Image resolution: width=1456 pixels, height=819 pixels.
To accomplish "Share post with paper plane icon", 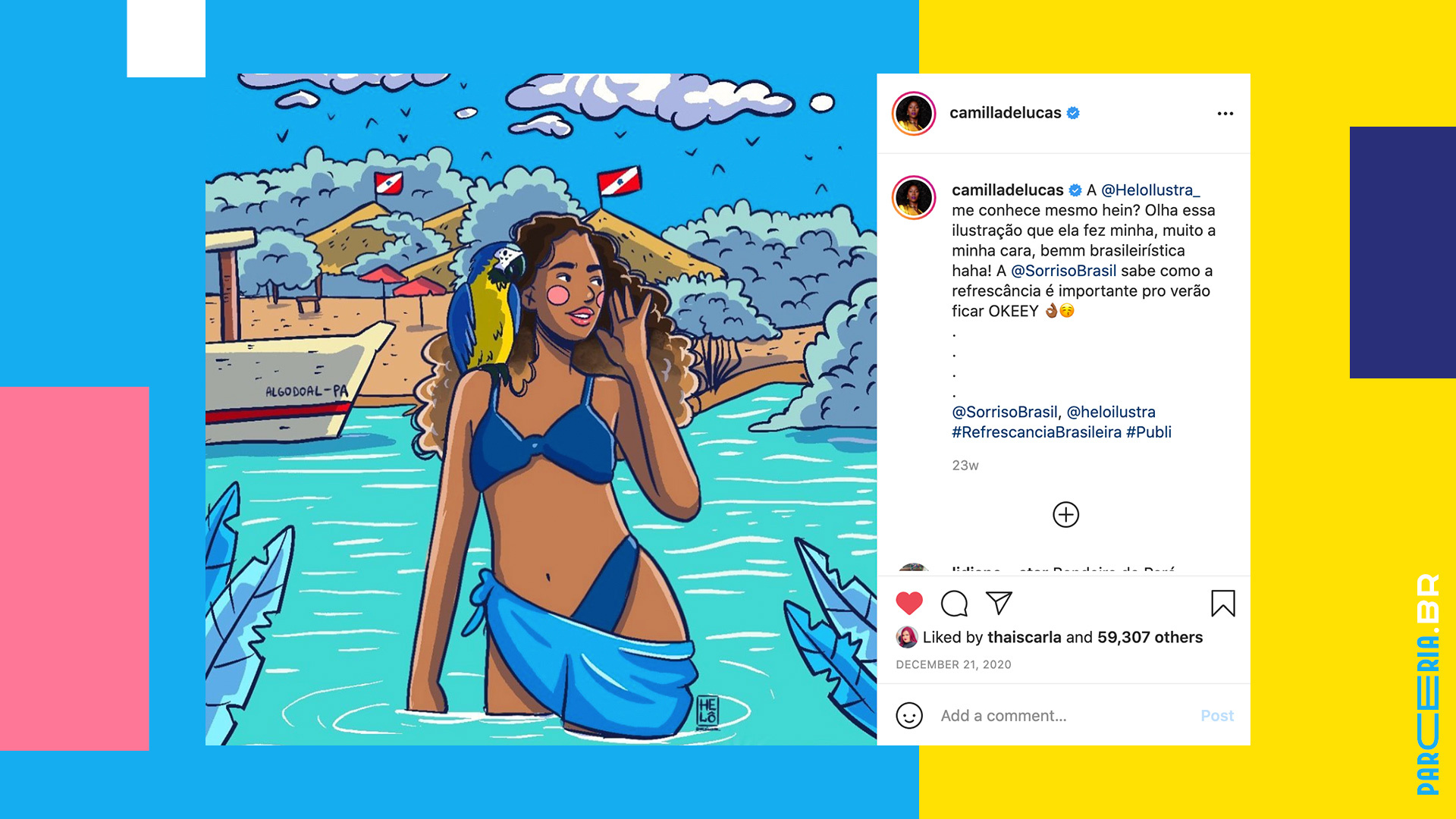I will (999, 603).
